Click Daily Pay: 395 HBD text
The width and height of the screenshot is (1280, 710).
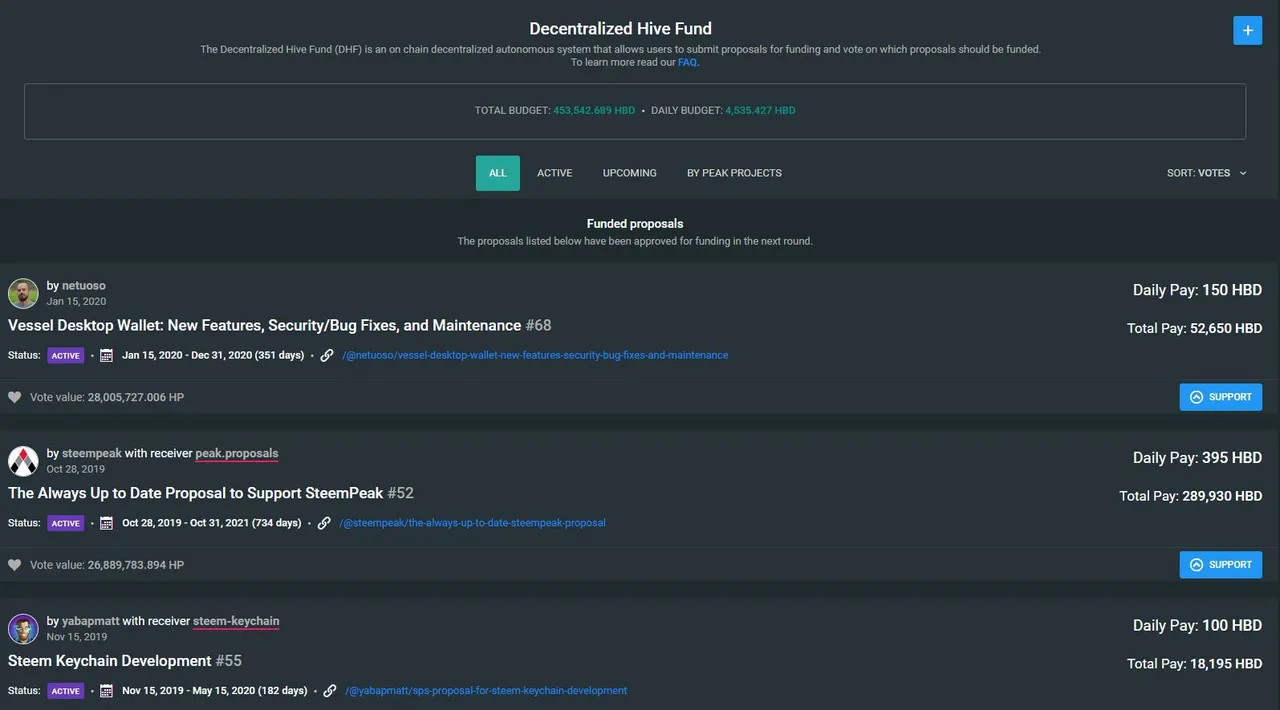[1197, 458]
